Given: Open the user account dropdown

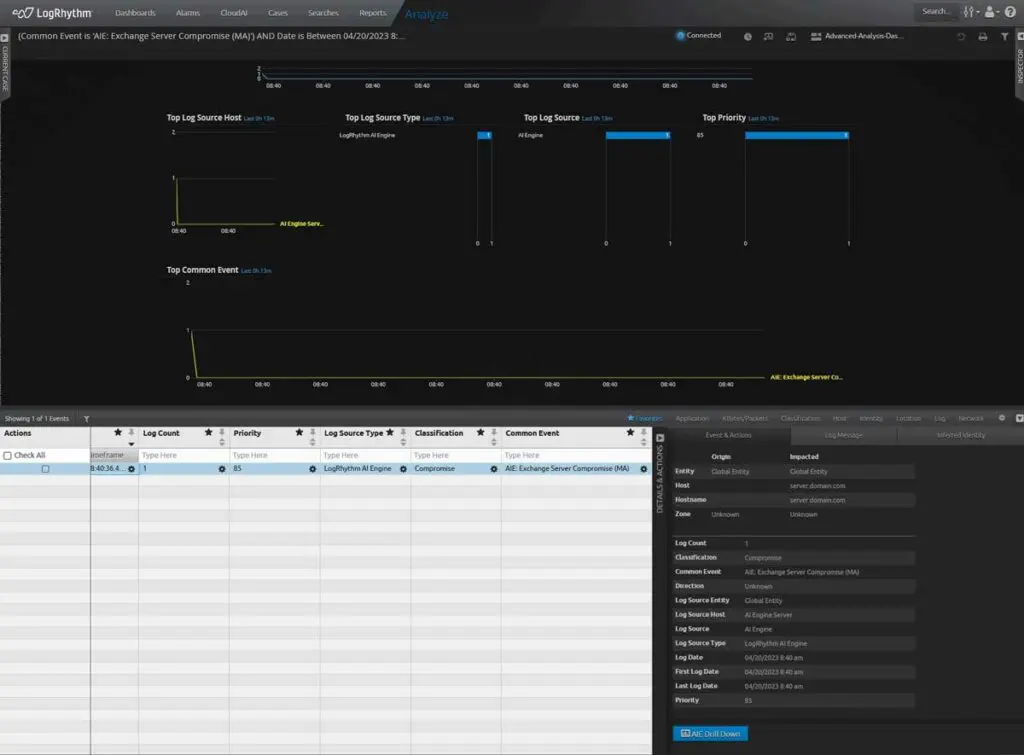Looking at the screenshot, I should coord(991,12).
